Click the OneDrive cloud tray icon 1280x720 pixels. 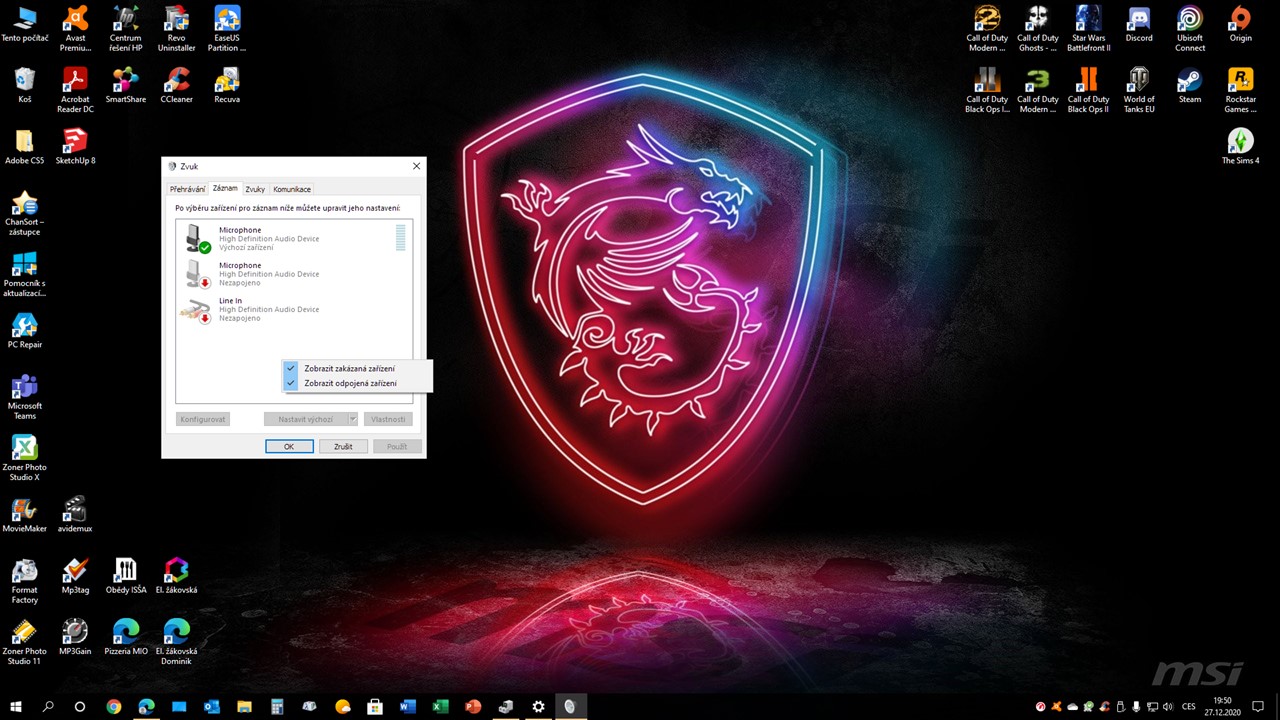1073,706
